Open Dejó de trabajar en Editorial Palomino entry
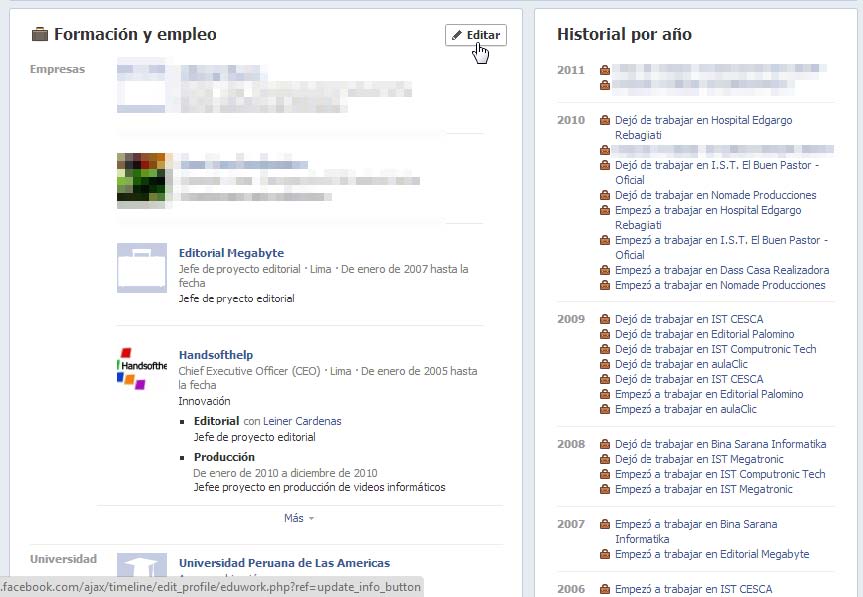The image size is (863, 597). coord(704,334)
